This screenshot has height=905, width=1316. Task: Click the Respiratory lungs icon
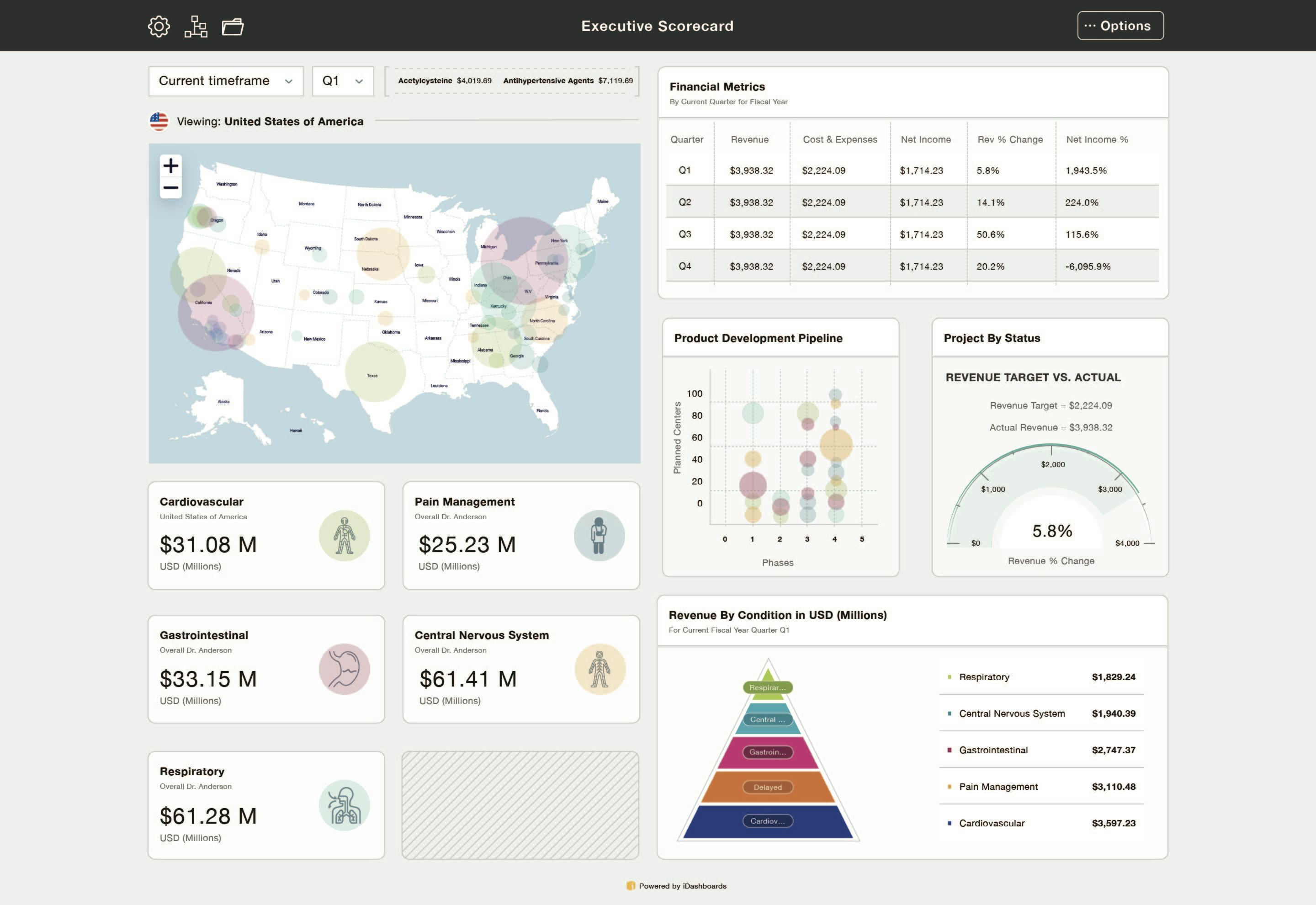pyautogui.click(x=344, y=805)
